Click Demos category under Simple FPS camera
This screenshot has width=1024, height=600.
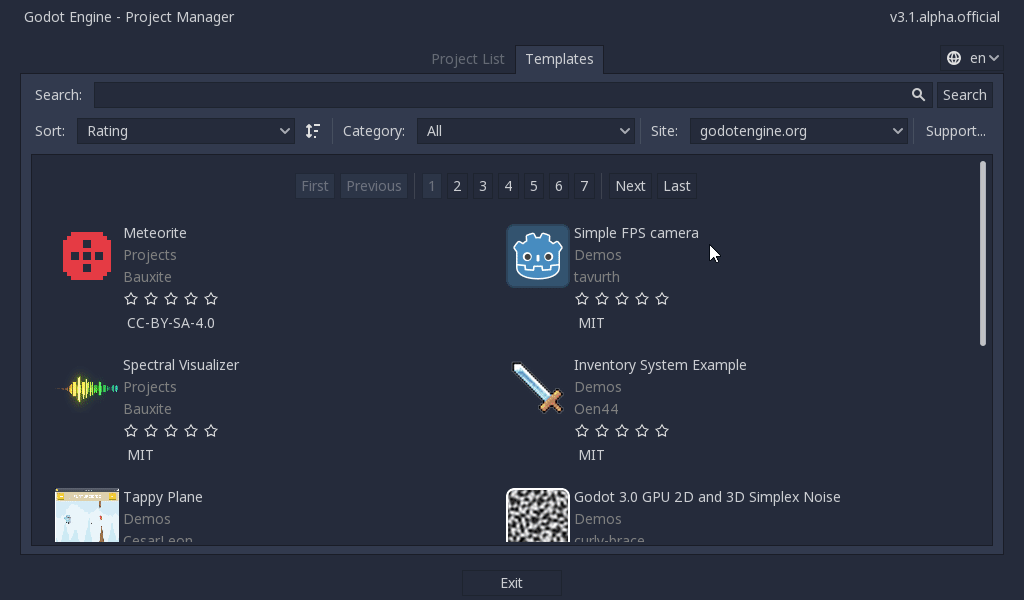[x=598, y=255]
